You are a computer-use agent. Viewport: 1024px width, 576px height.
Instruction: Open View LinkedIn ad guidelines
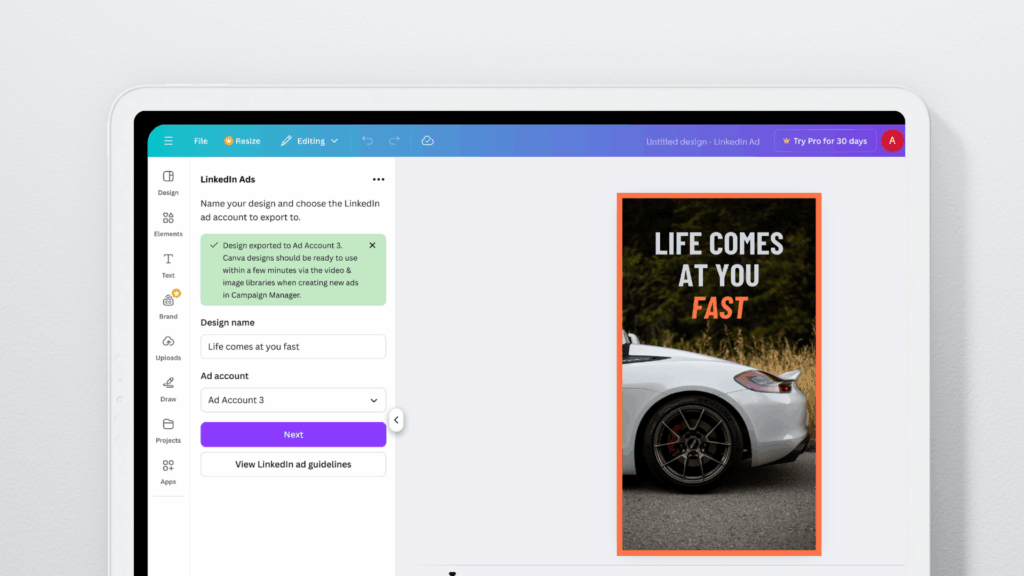(293, 464)
